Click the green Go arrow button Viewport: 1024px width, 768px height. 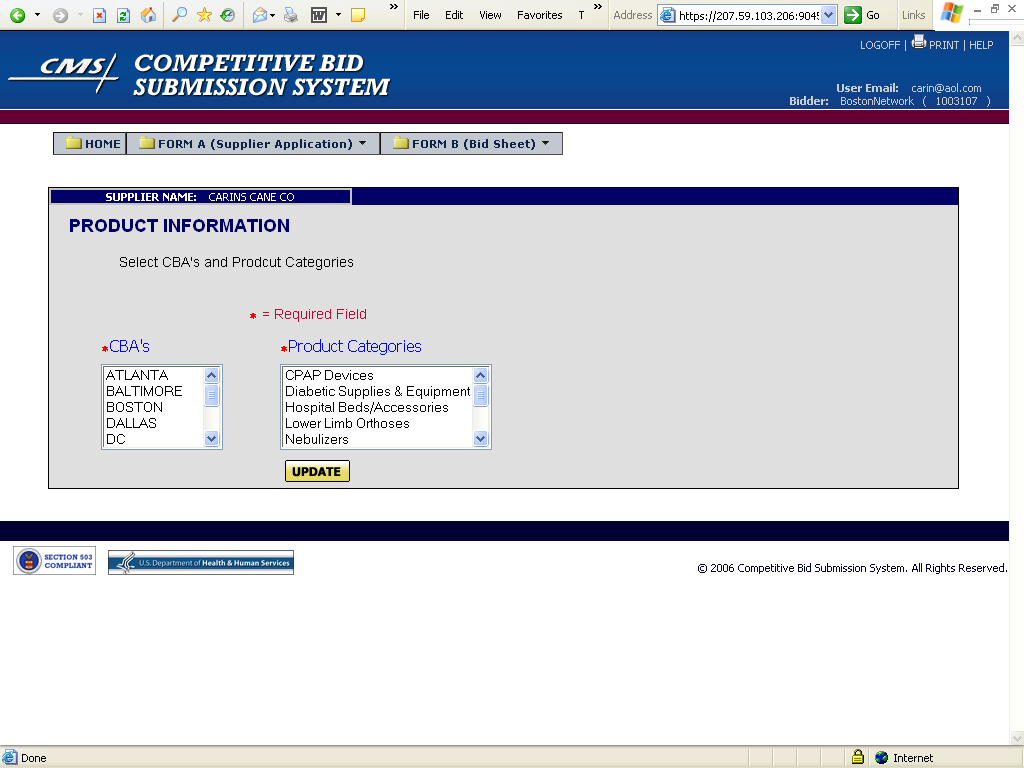tap(853, 15)
